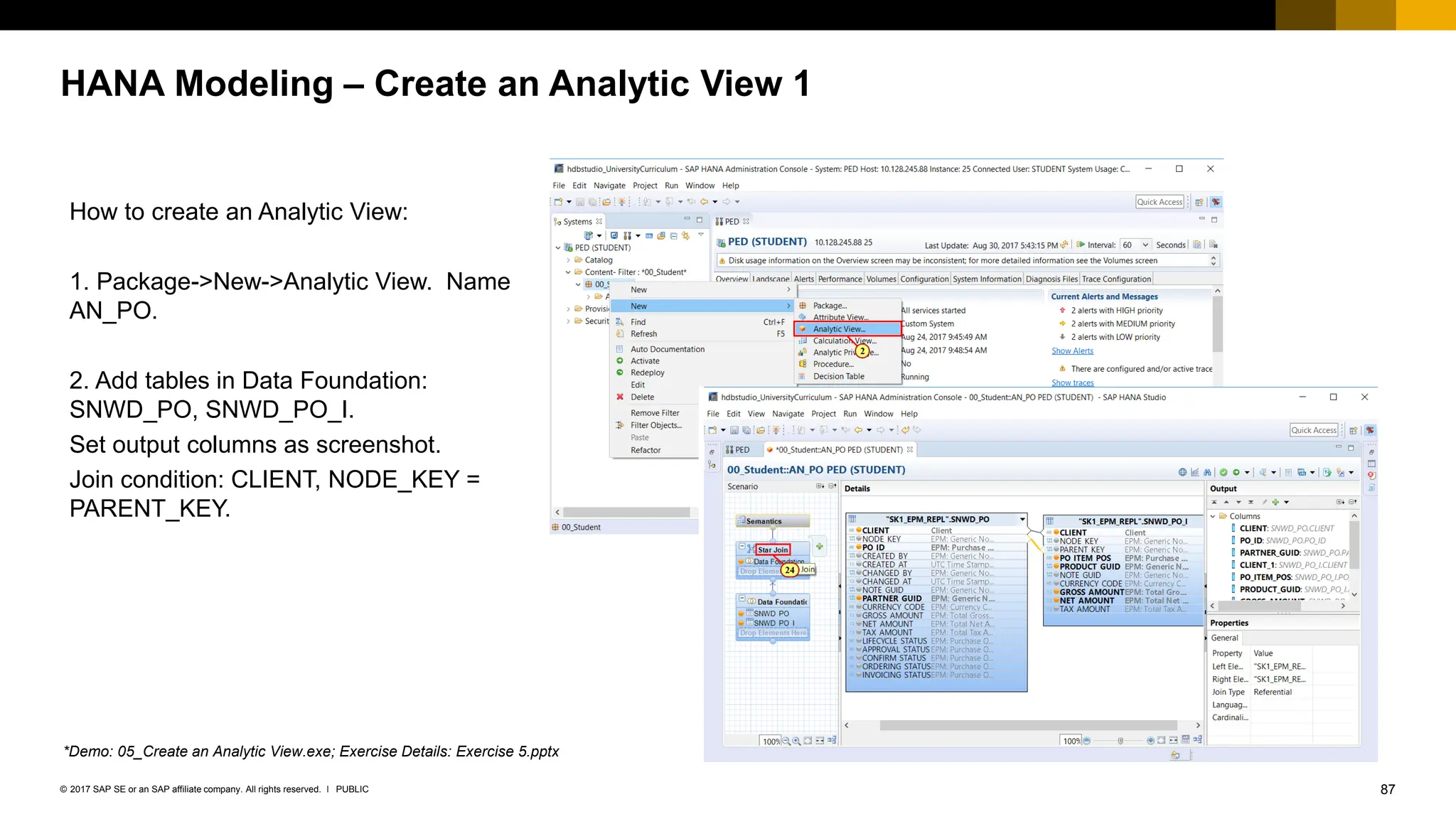Toggle the NODE KEY output dot in SNWD_PO

(x=859, y=539)
